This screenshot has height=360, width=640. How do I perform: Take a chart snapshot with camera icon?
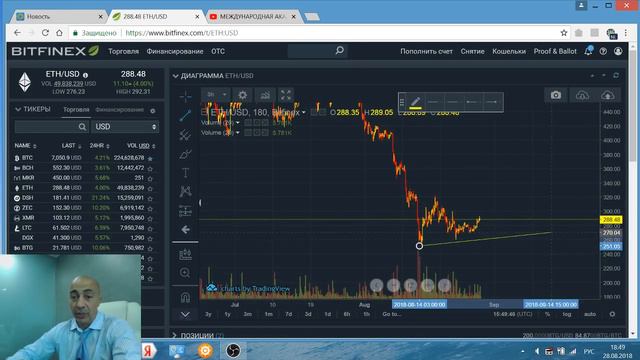(556, 95)
